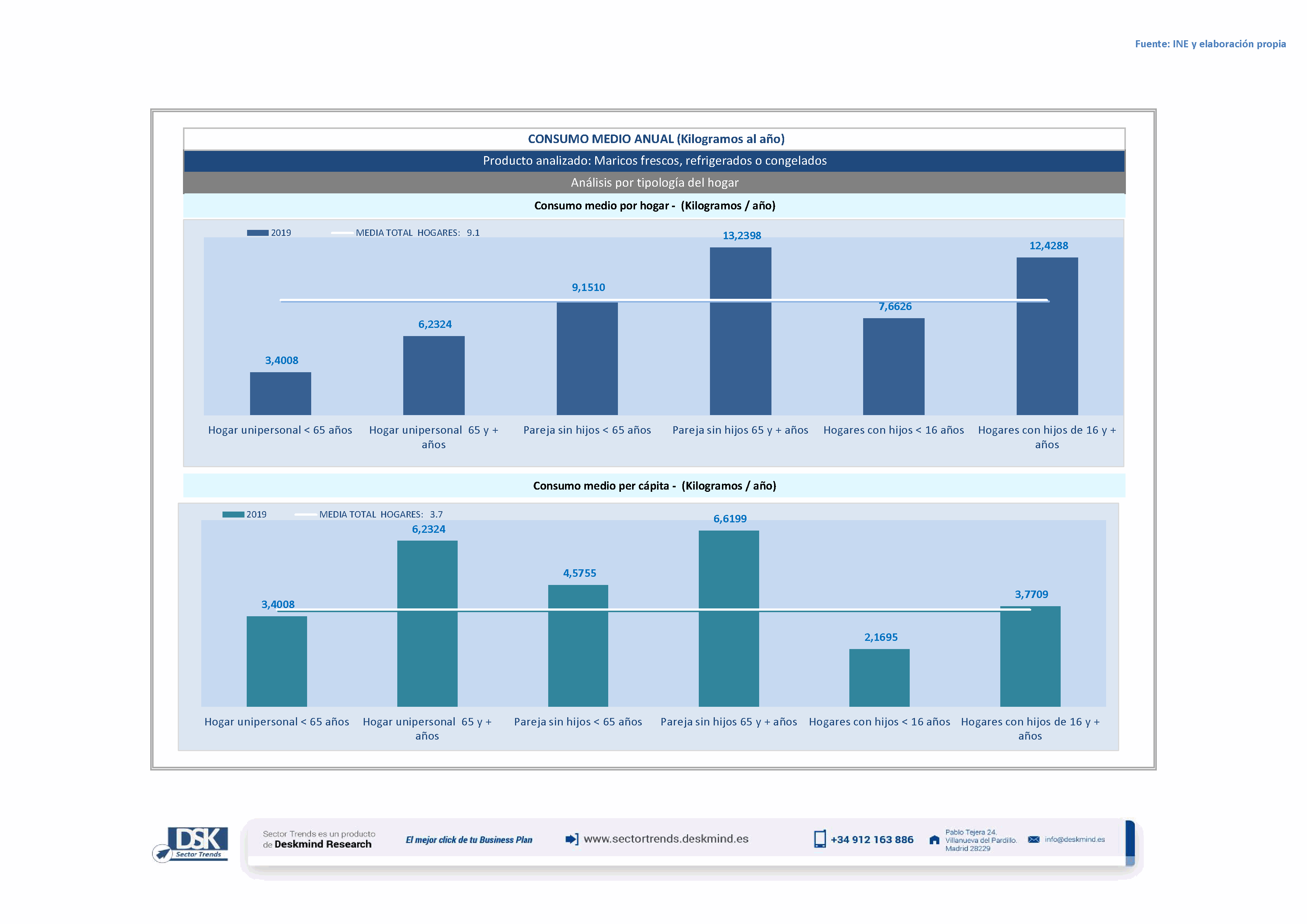This screenshot has width=1307, height=924.
Task: Click the mobile phone icon in footer
Action: 820,839
